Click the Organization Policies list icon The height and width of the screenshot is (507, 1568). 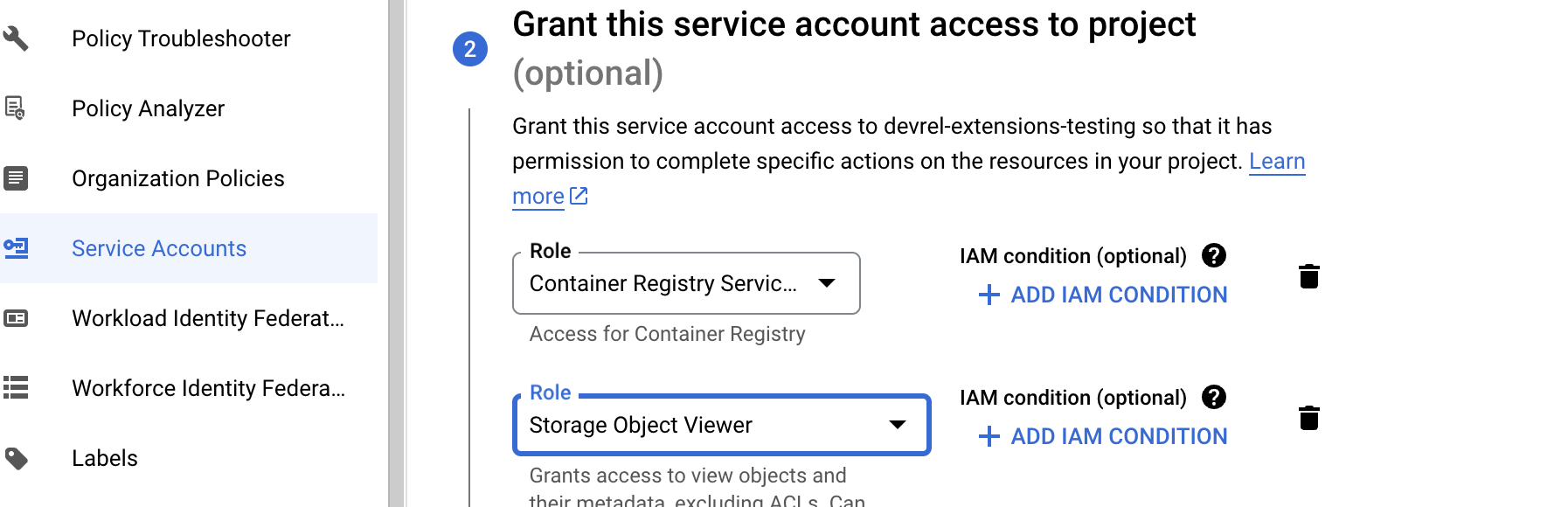point(16,178)
